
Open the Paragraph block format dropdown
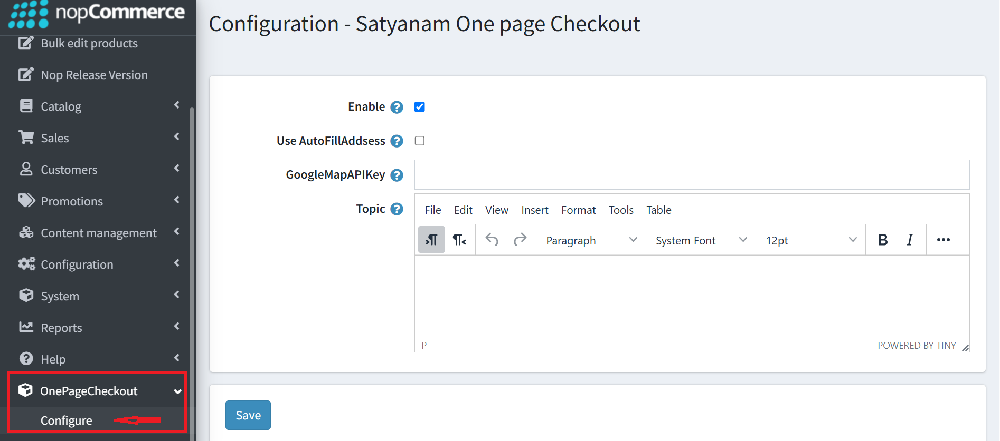591,240
